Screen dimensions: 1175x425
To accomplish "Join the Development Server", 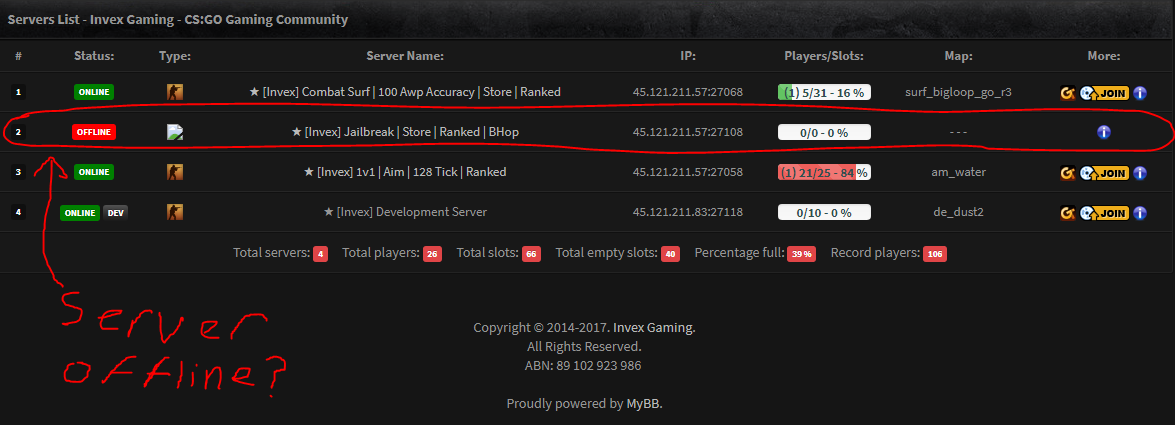I will click(1105, 213).
